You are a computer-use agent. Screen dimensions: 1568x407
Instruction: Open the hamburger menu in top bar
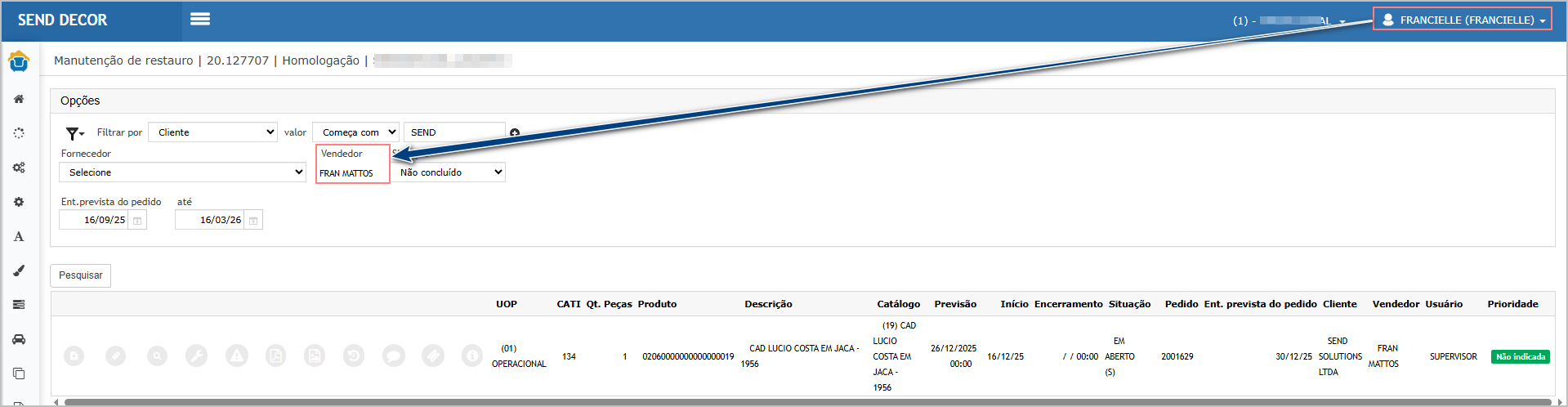pos(200,19)
